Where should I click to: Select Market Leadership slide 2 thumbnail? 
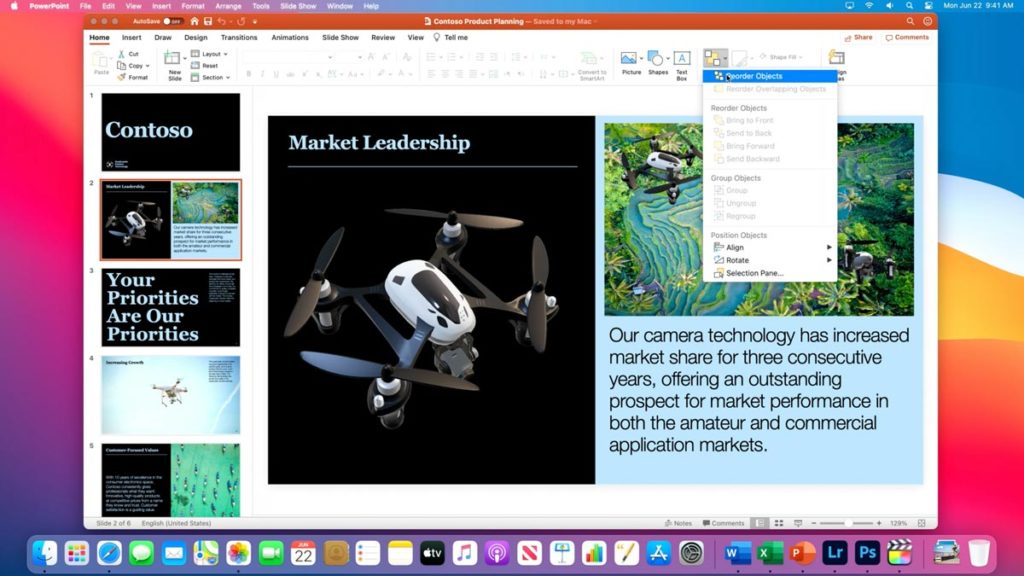point(170,220)
